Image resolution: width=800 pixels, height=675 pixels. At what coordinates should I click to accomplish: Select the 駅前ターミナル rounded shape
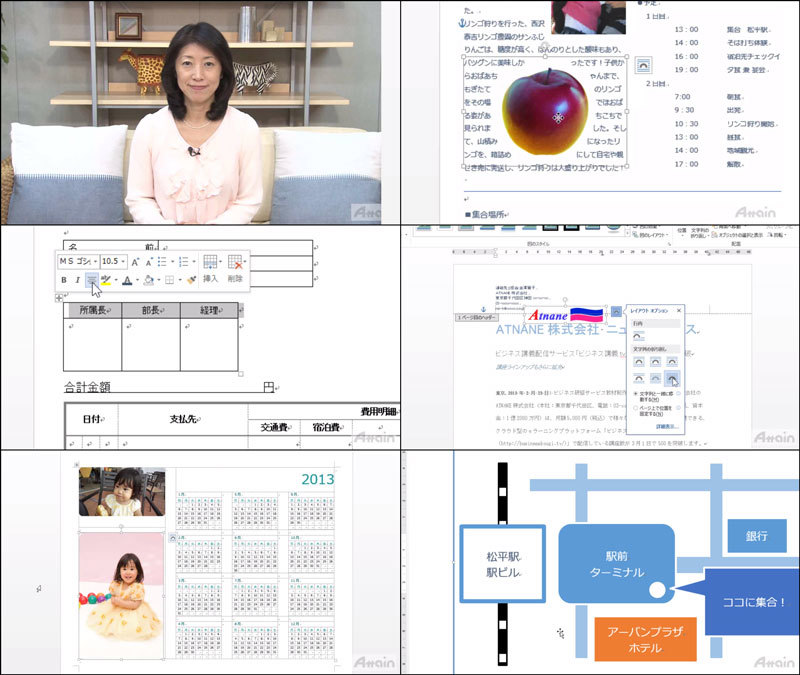point(616,564)
